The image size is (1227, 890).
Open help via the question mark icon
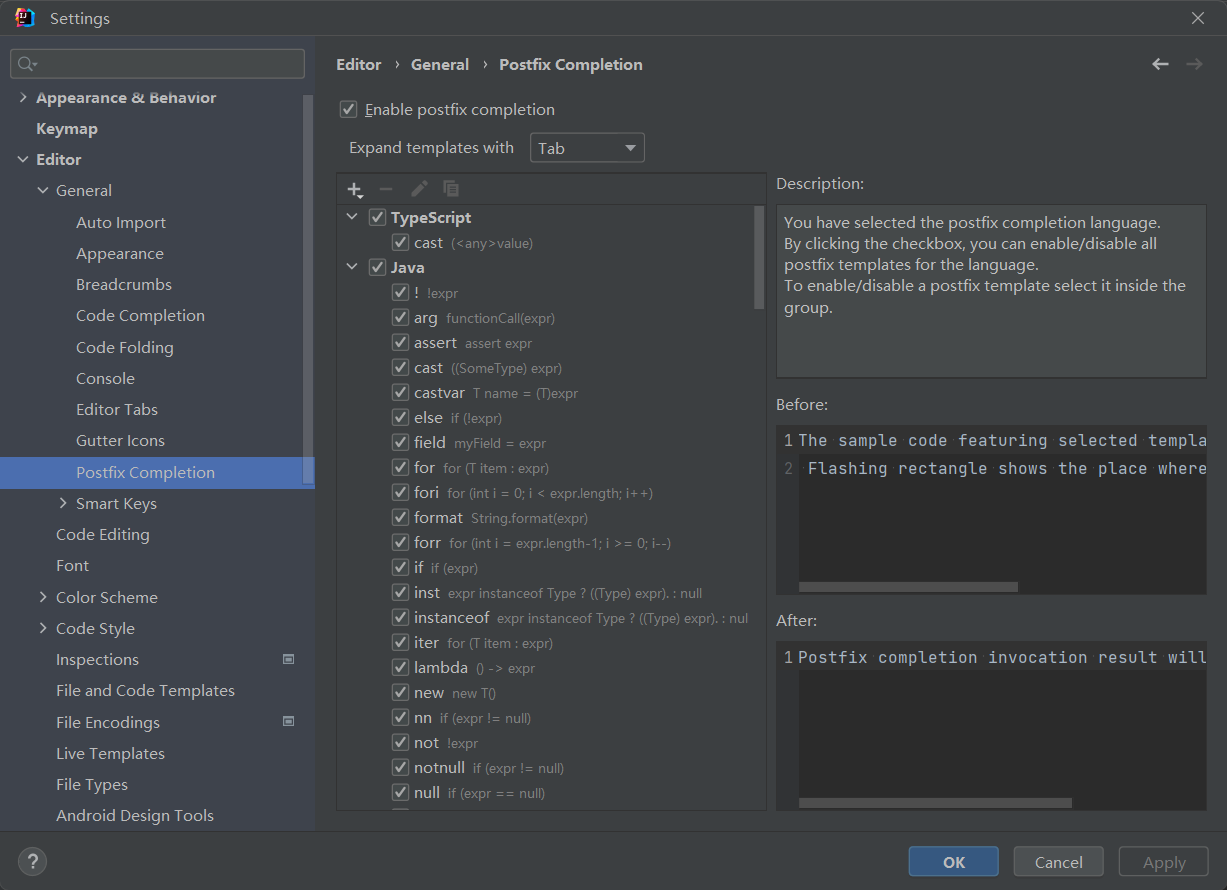pos(32,861)
